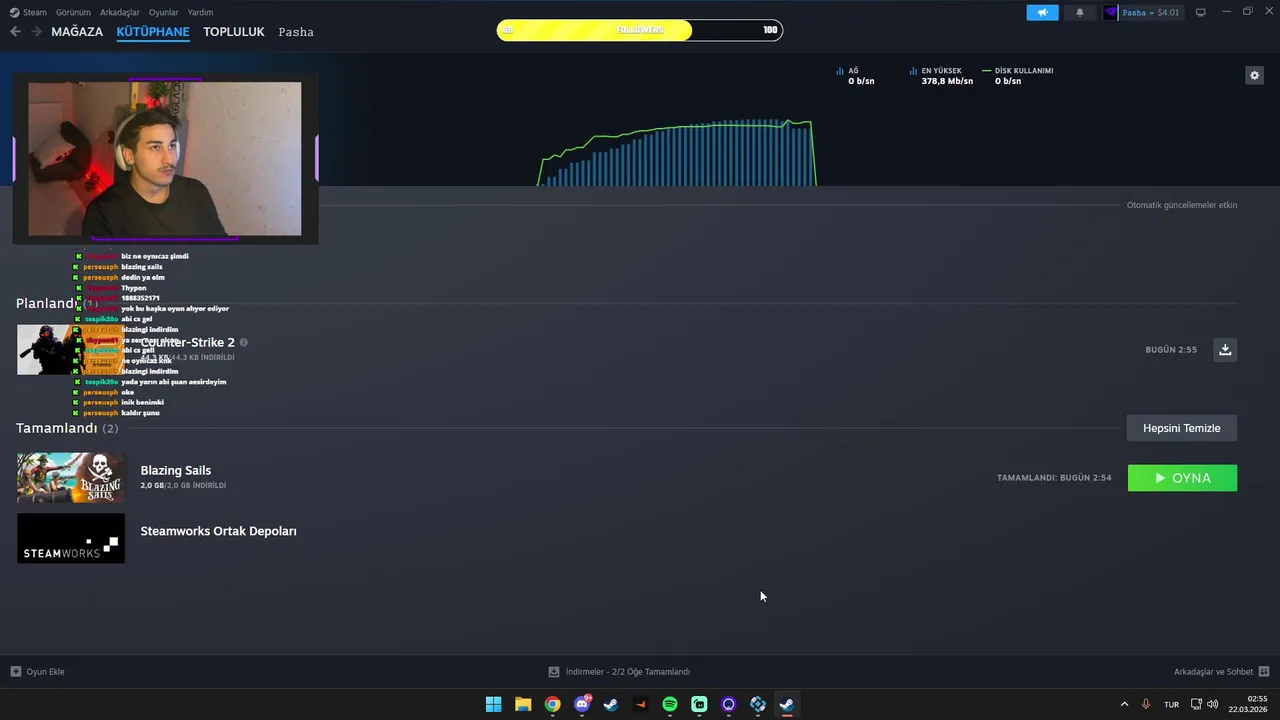Click the Blazing Sails cover thumbnail
This screenshot has width=1280, height=720.
[71, 478]
